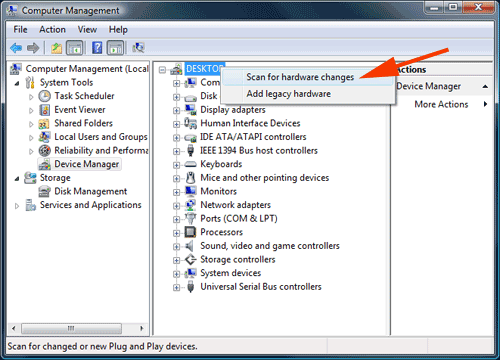Click the Up one level folder icon
Screen dimensions: 500x360
tap(56, 48)
